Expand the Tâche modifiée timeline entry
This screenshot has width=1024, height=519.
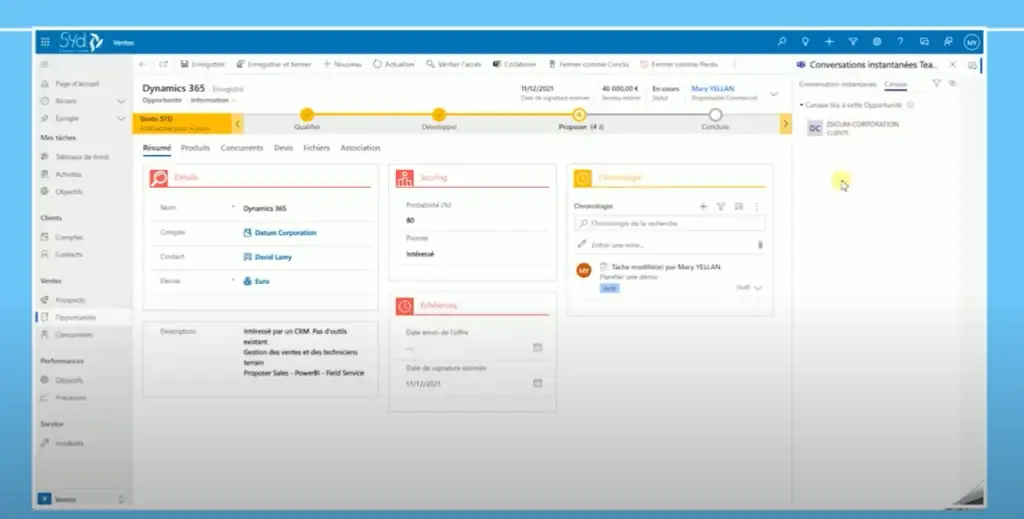758,288
